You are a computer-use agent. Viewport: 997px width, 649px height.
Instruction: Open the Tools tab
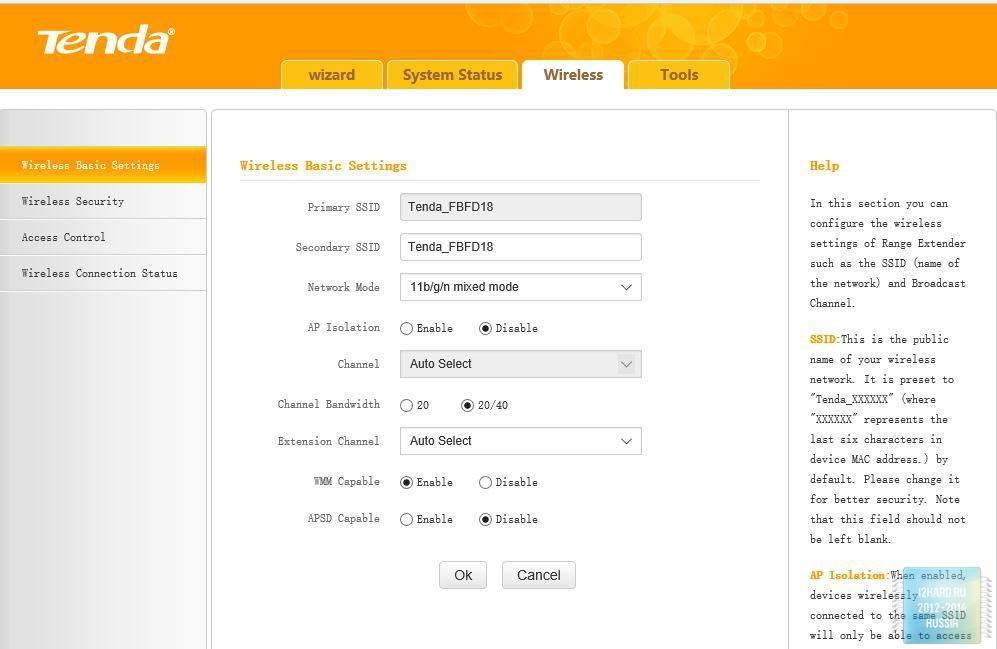click(678, 75)
